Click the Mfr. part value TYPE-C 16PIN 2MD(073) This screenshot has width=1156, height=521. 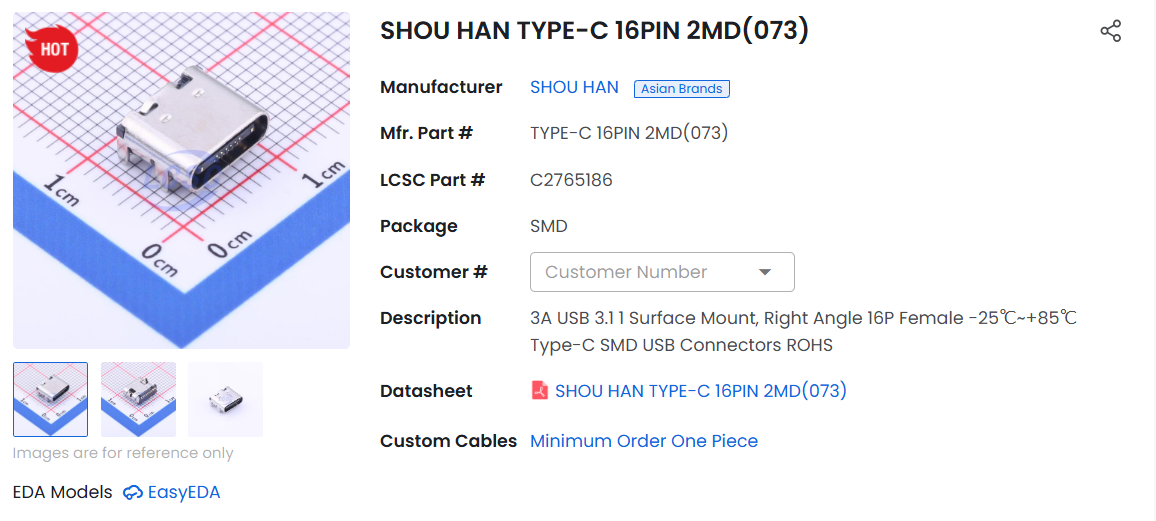pos(629,133)
